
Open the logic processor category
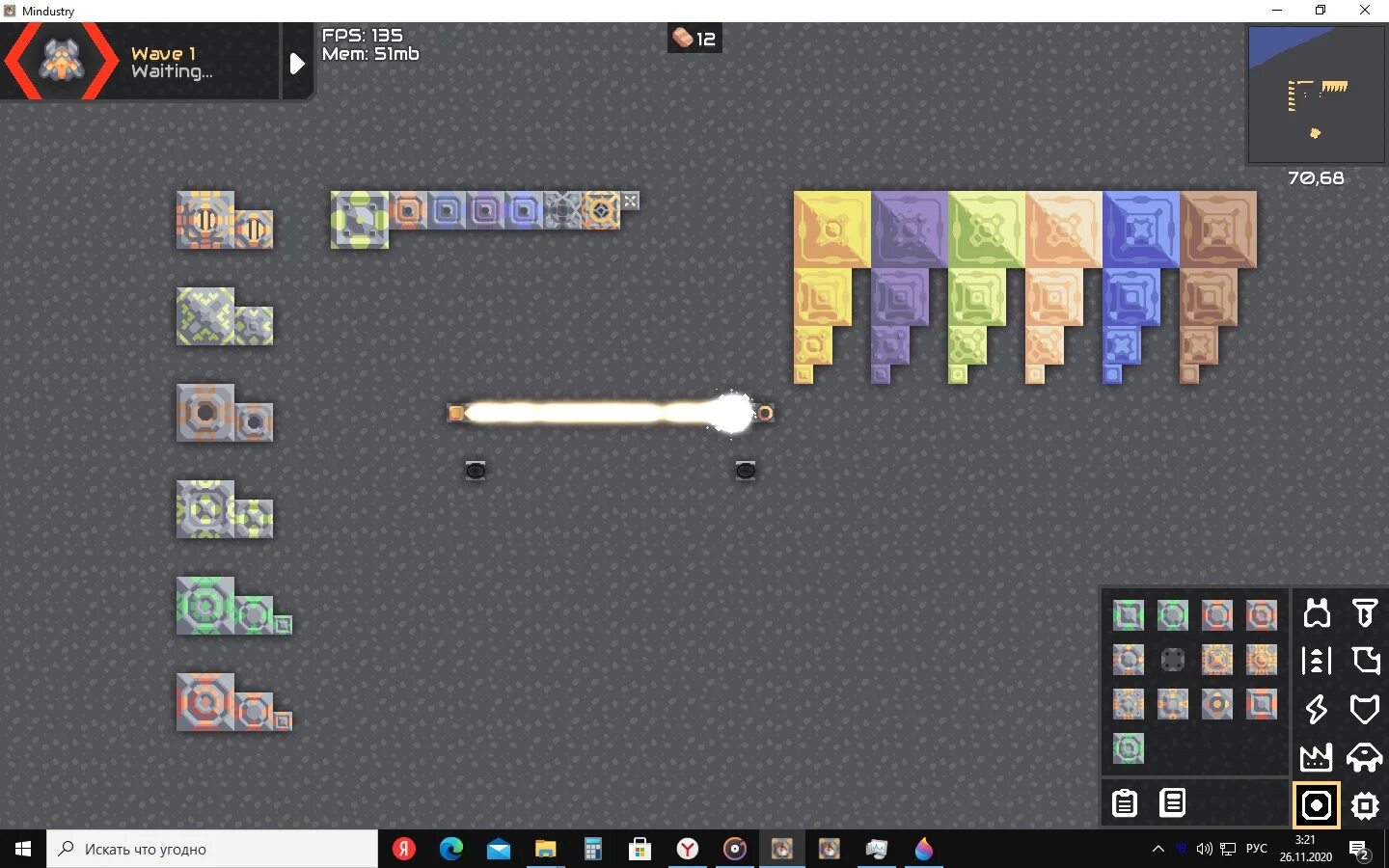click(1364, 805)
